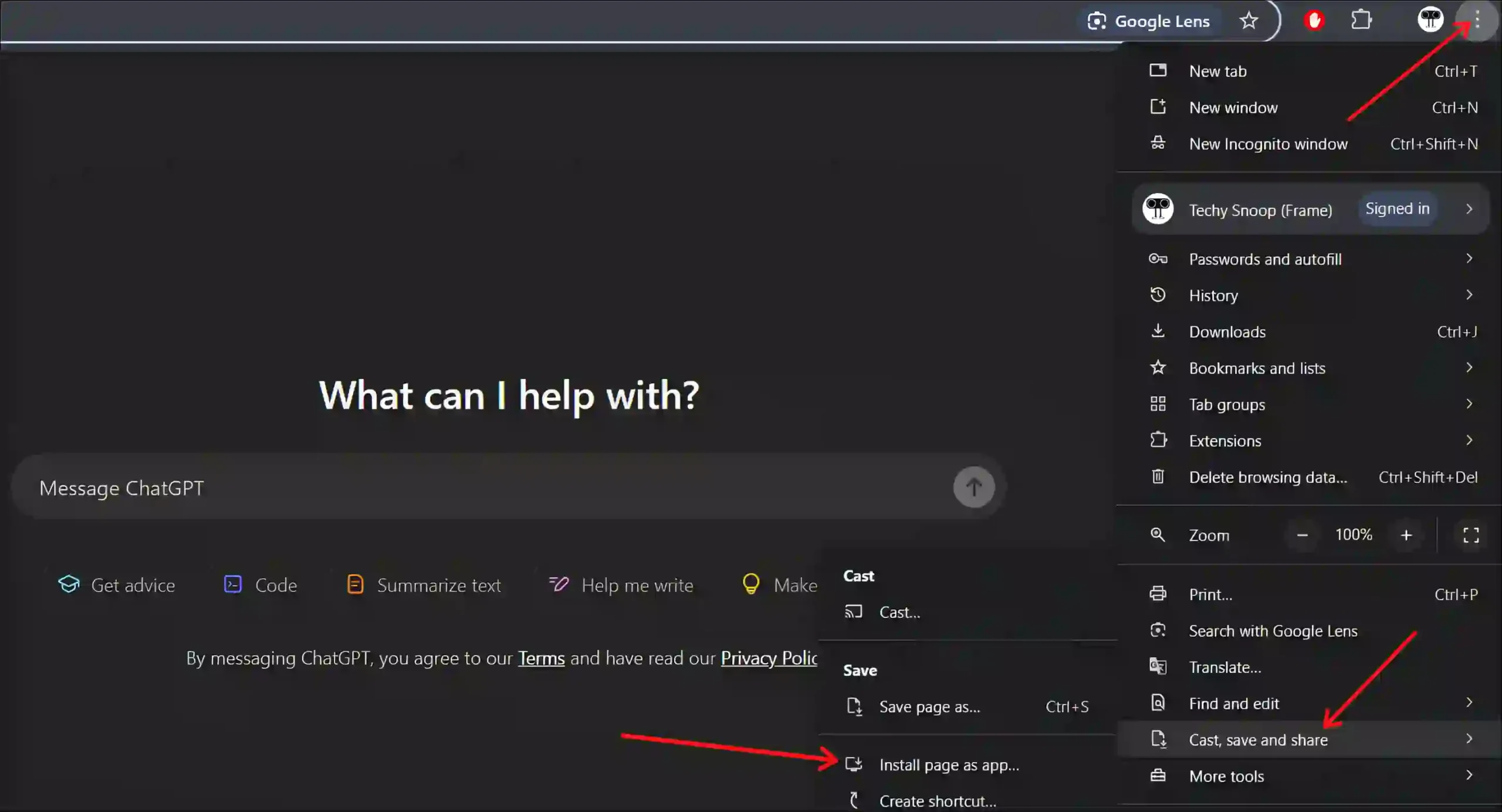The height and width of the screenshot is (812, 1502).
Task: Click the Create shortcut icon
Action: [854, 800]
